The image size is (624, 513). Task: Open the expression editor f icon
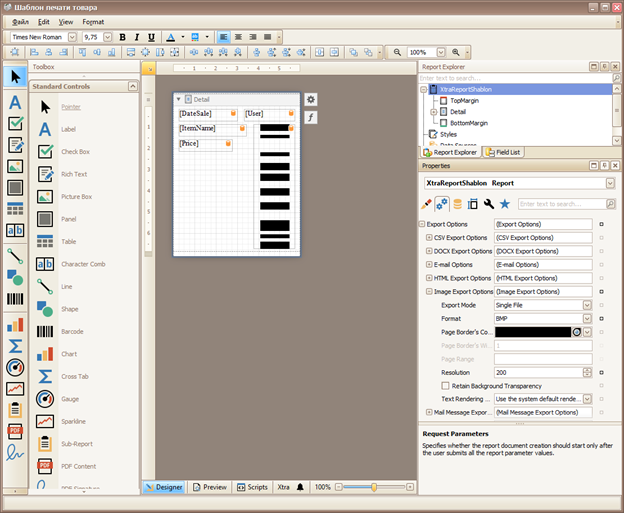pyautogui.click(x=311, y=117)
